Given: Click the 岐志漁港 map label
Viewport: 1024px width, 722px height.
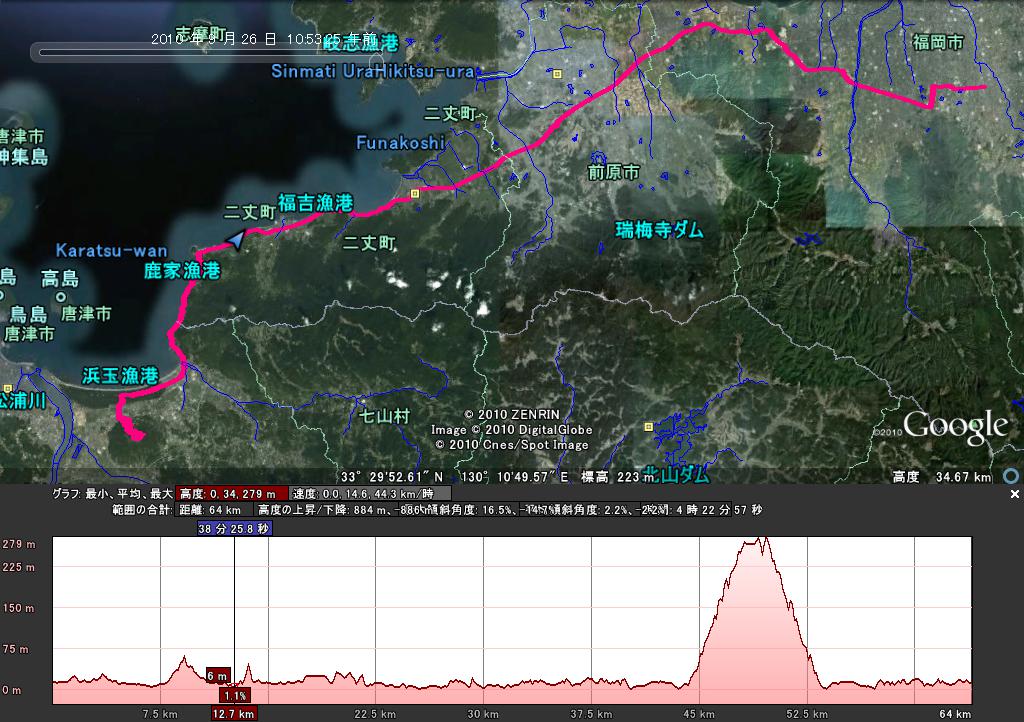Looking at the screenshot, I should [361, 43].
